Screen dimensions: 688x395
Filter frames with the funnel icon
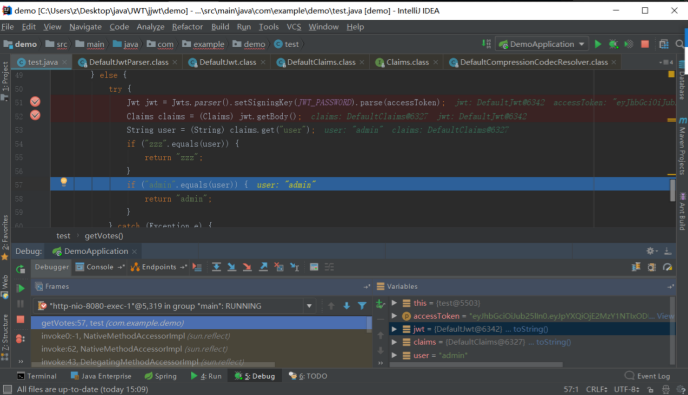click(x=362, y=306)
